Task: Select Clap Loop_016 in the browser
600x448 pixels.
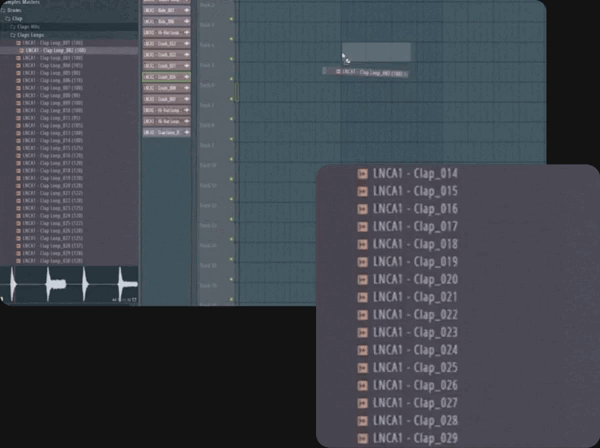Action: click(52, 156)
